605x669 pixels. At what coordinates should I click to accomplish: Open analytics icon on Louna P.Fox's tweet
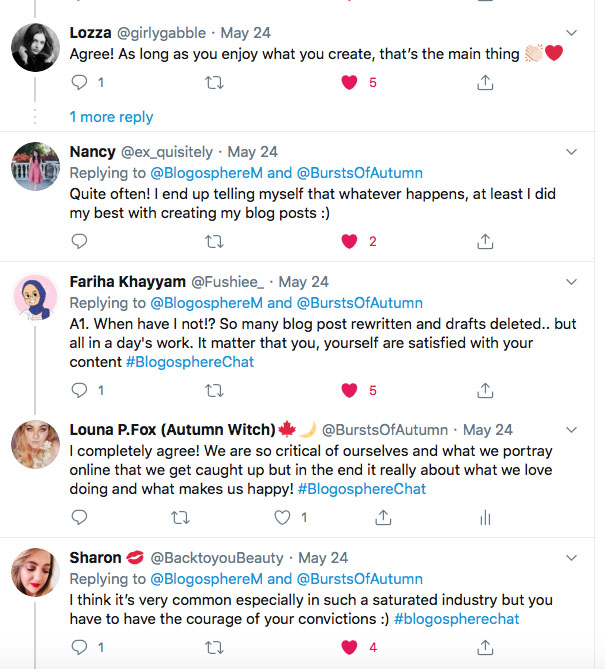pyautogui.click(x=485, y=517)
